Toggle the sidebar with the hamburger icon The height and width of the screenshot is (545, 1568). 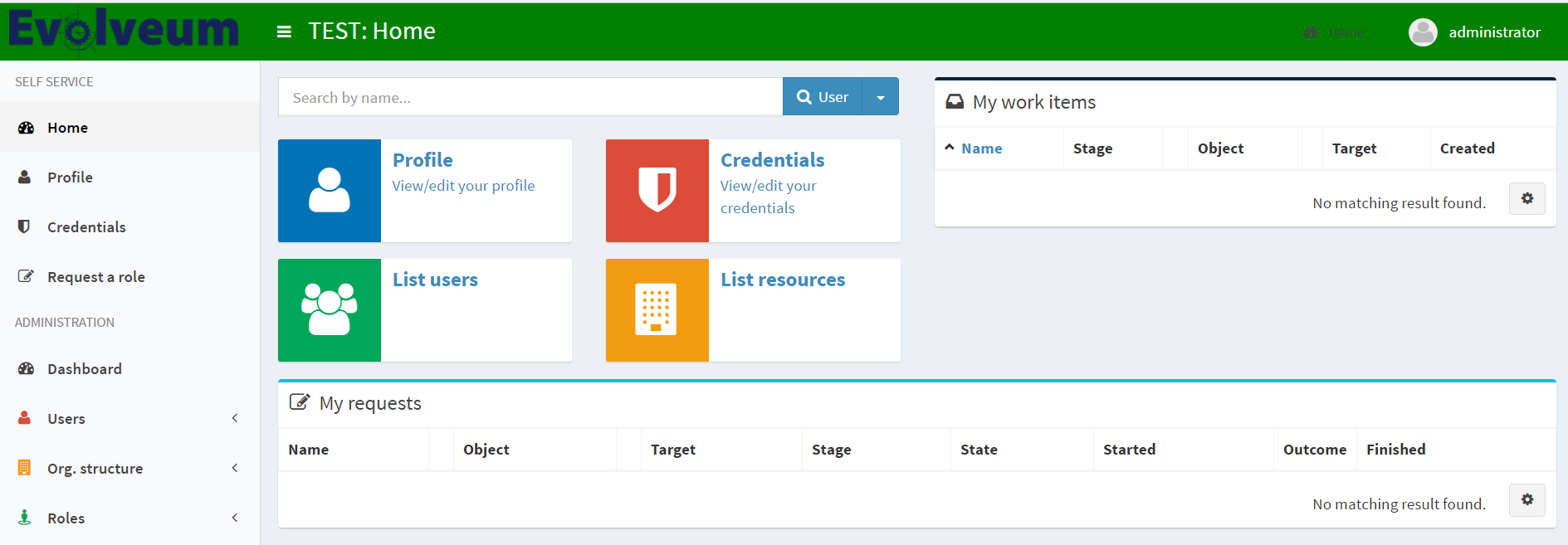284,32
